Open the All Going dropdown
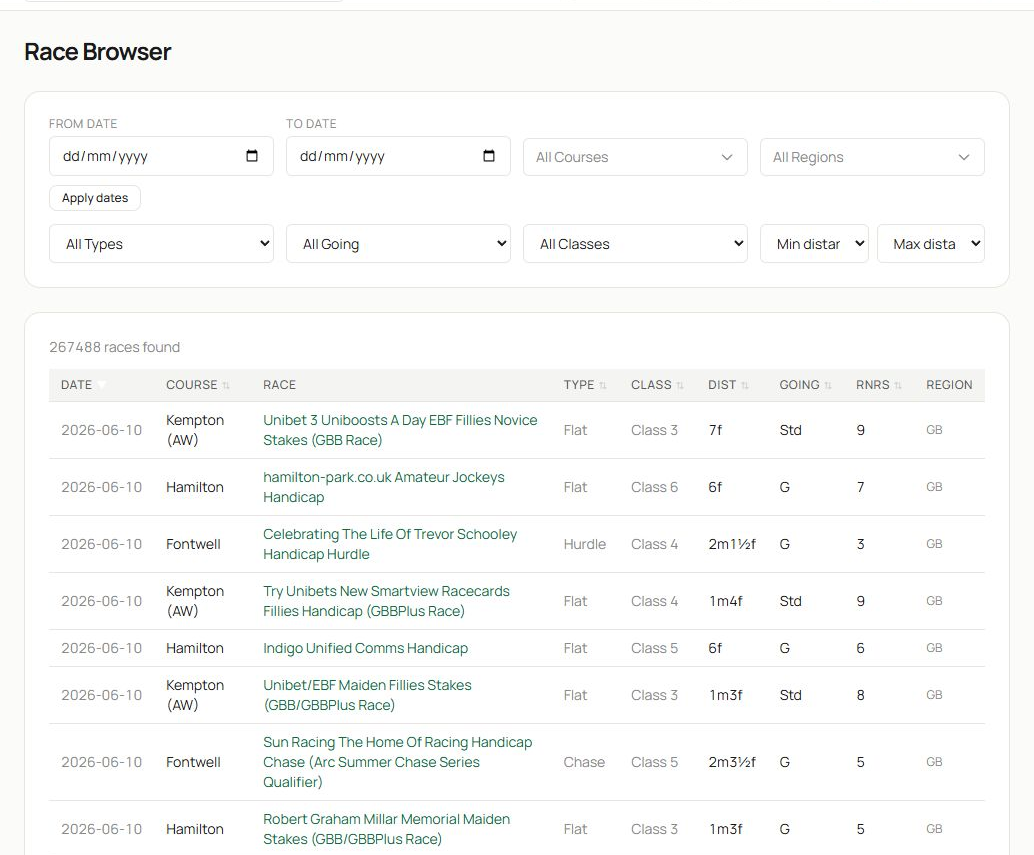Viewport: 1034px width, 855px height. [398, 244]
